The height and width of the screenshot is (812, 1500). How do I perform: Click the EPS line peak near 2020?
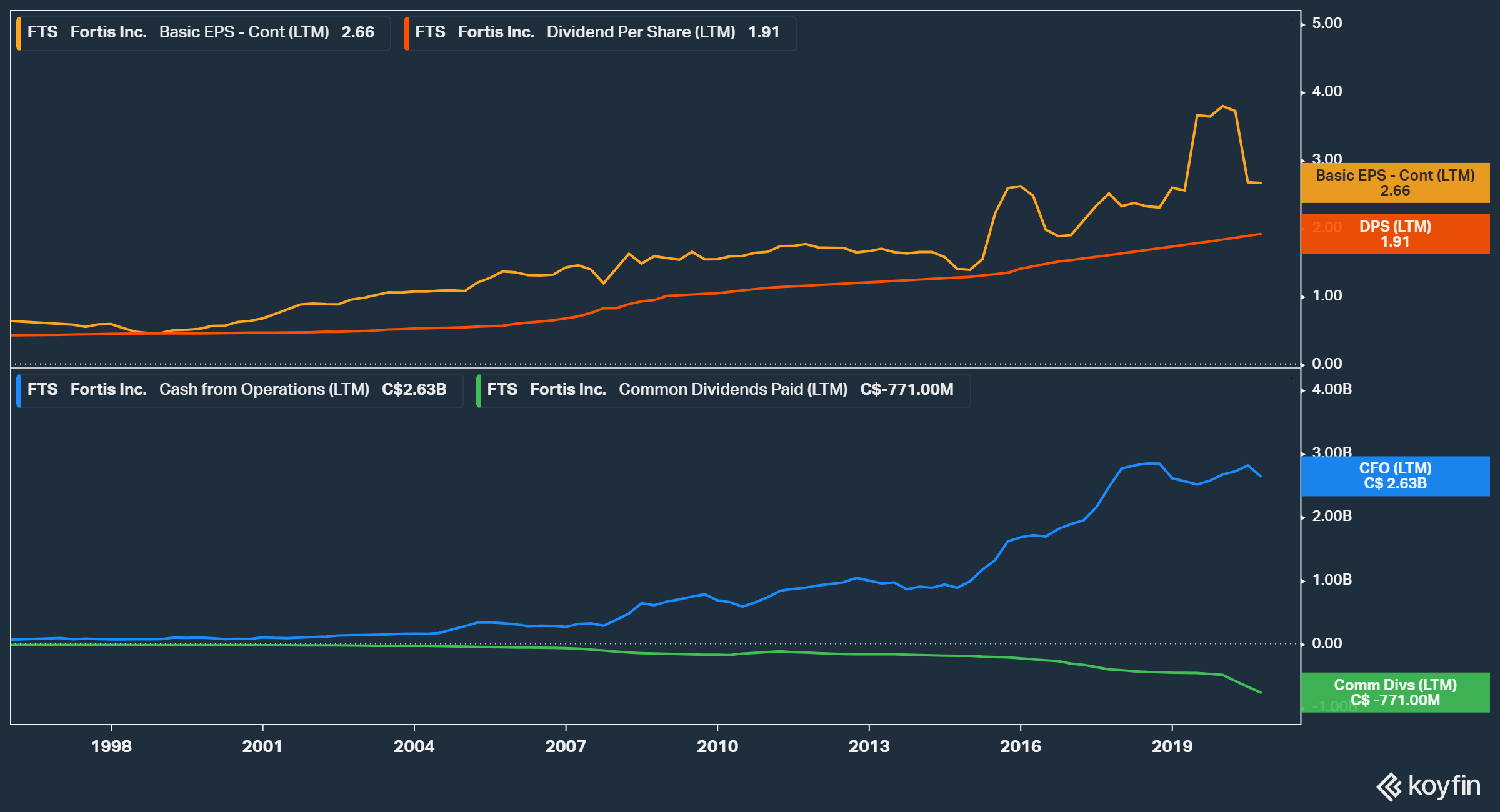tap(1223, 106)
